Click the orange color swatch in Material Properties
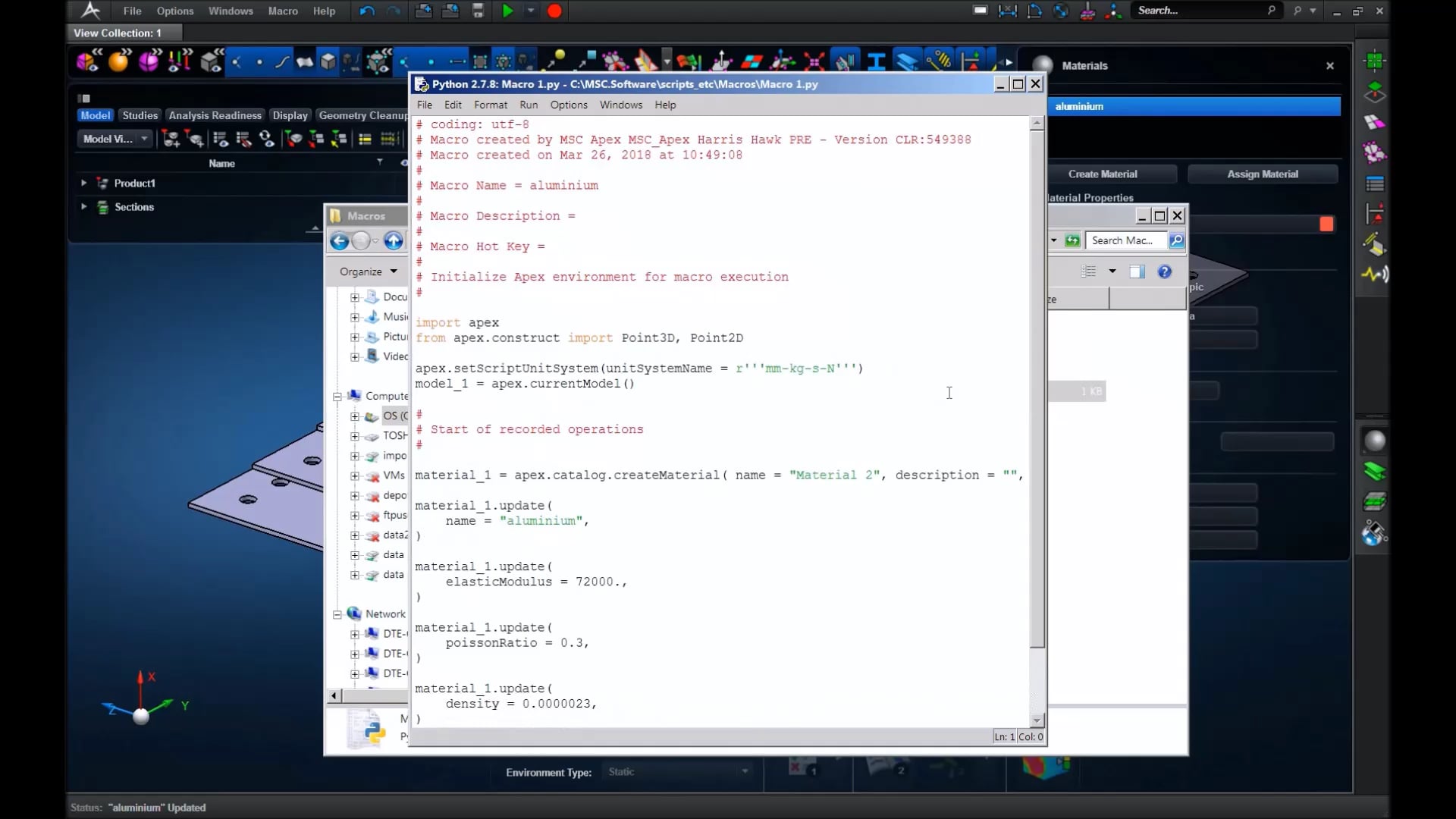 [x=1326, y=224]
